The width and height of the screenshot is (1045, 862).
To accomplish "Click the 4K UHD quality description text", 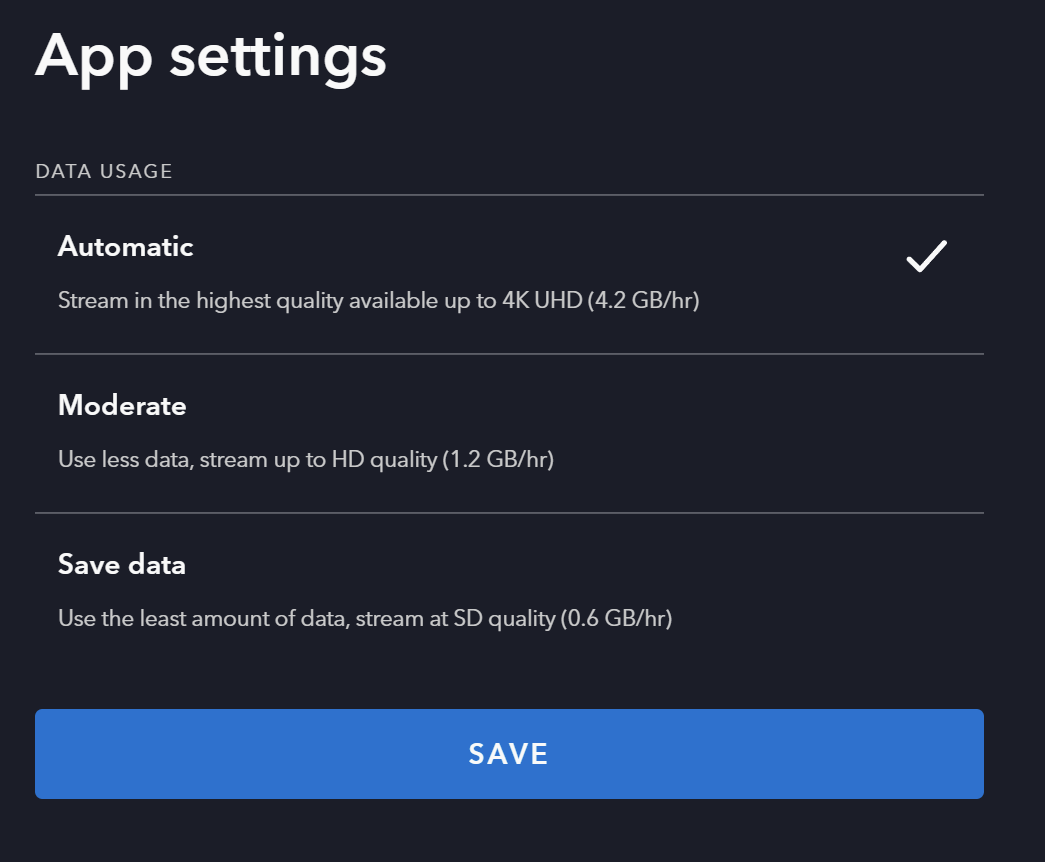I will 378,300.
